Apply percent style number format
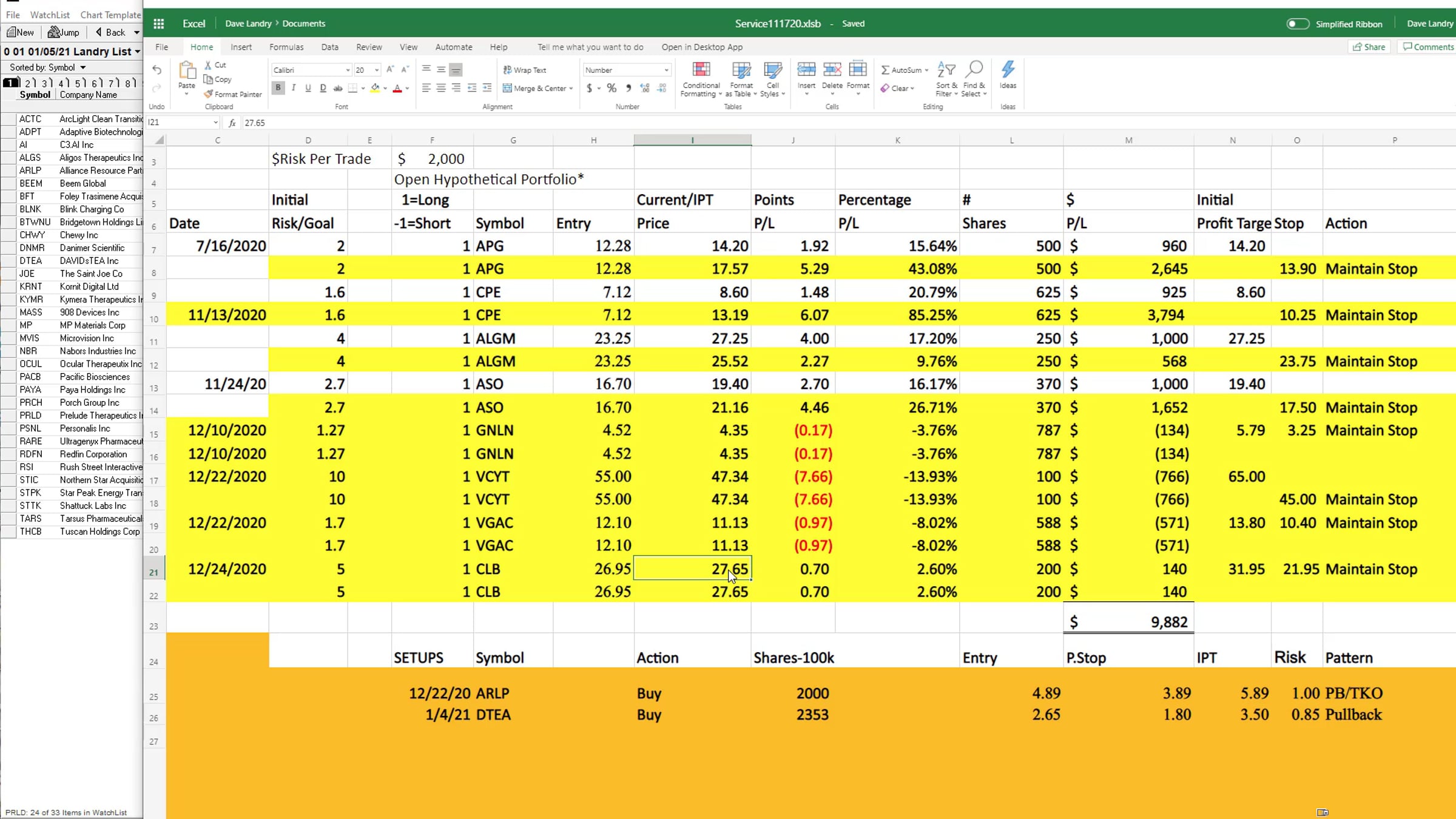The height and width of the screenshot is (819, 1456). click(612, 88)
